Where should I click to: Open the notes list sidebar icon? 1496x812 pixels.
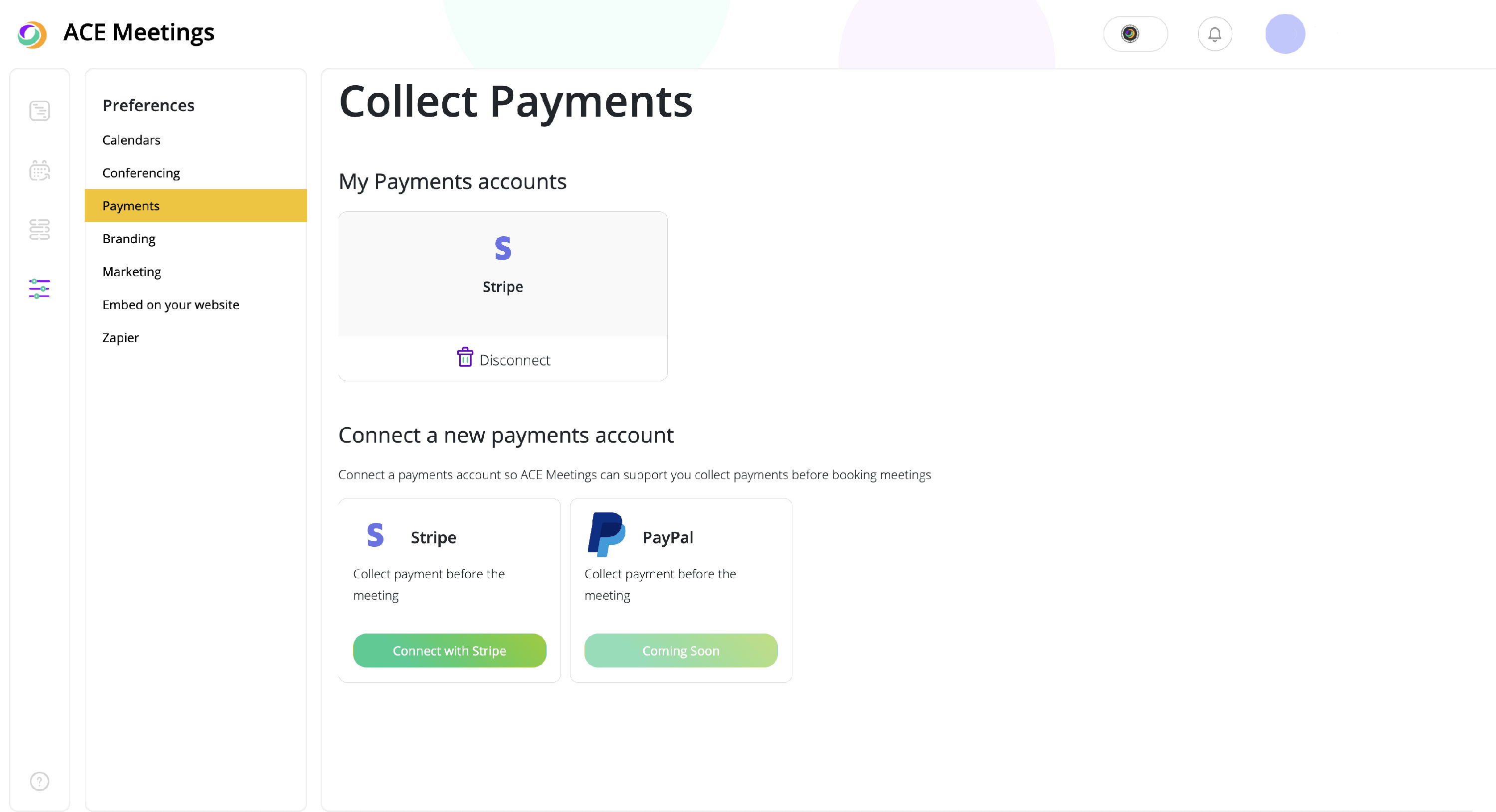39,111
